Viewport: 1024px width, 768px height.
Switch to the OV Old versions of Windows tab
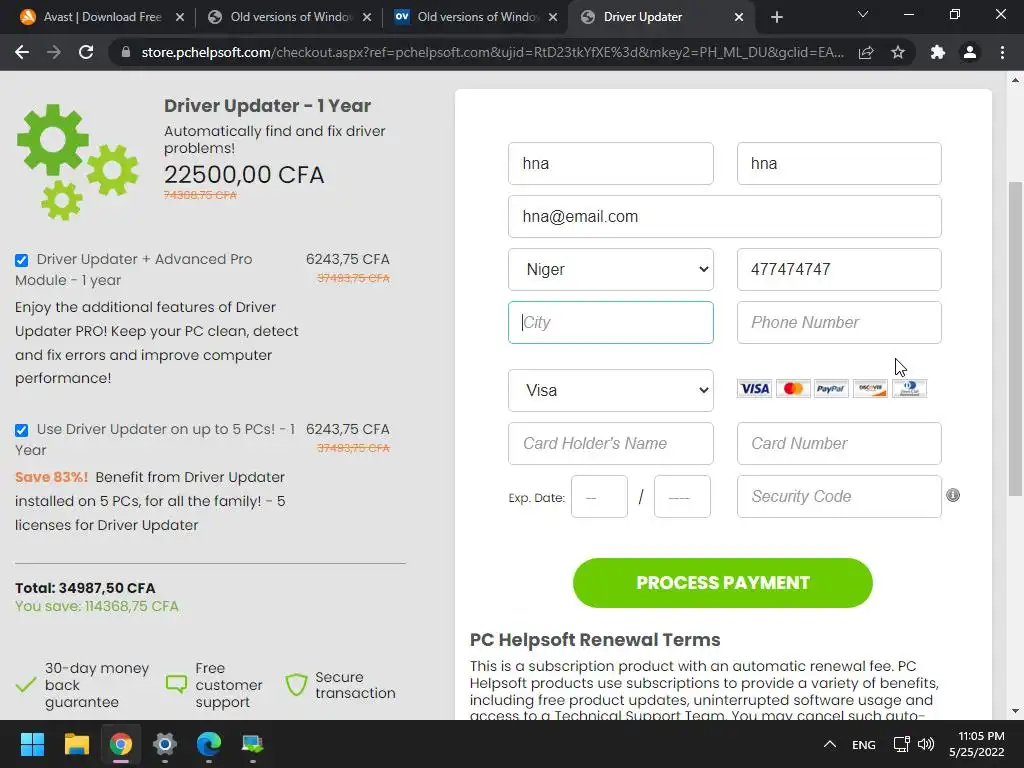pos(477,17)
